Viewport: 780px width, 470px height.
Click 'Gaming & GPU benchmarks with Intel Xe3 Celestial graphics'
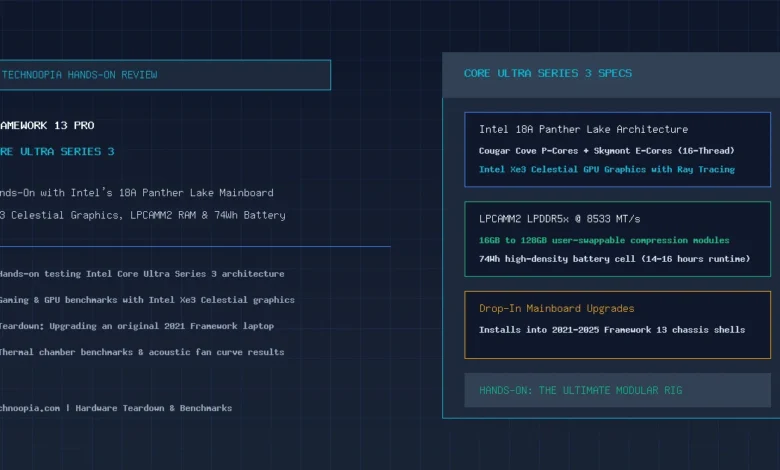click(x=147, y=300)
